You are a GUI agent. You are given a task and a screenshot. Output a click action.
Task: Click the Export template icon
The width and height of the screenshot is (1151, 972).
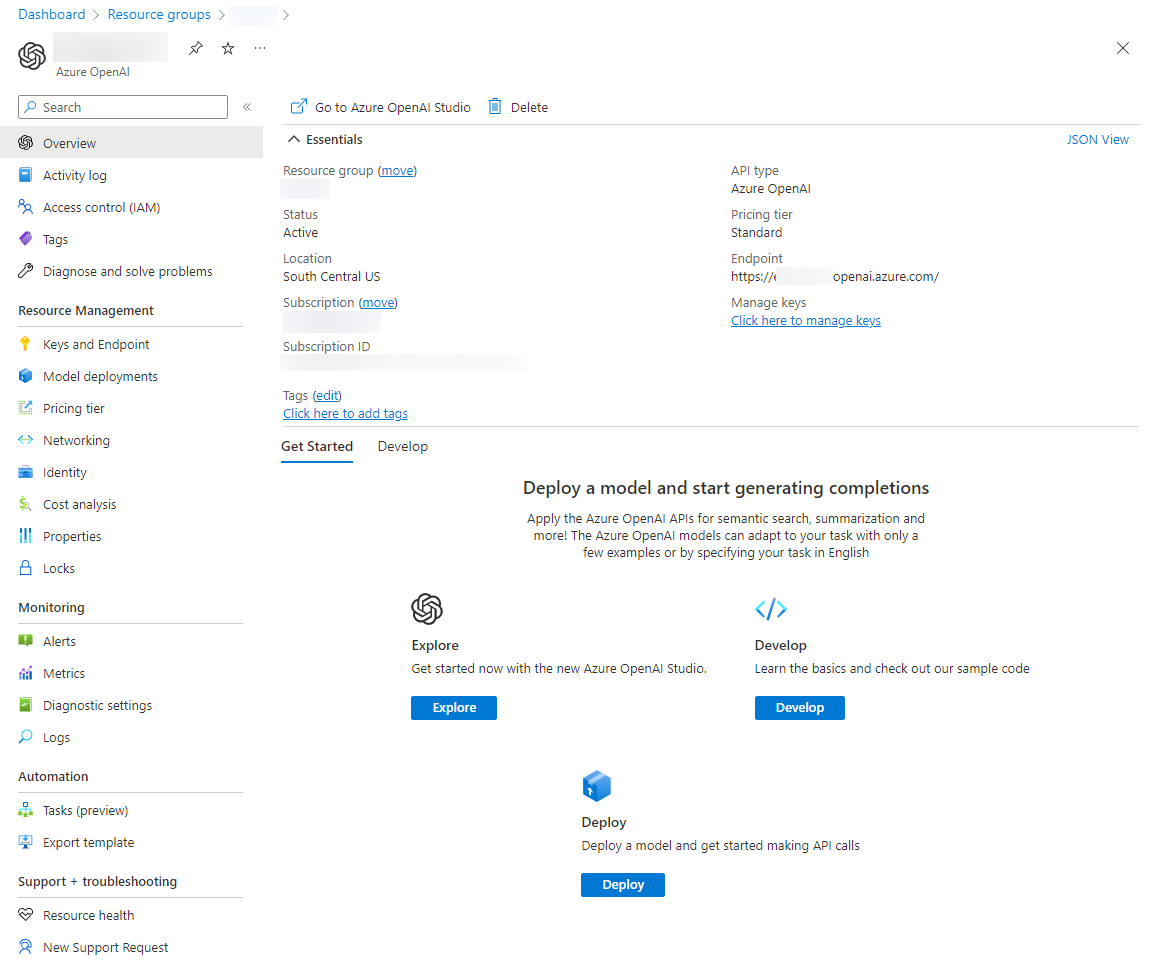tap(26, 842)
